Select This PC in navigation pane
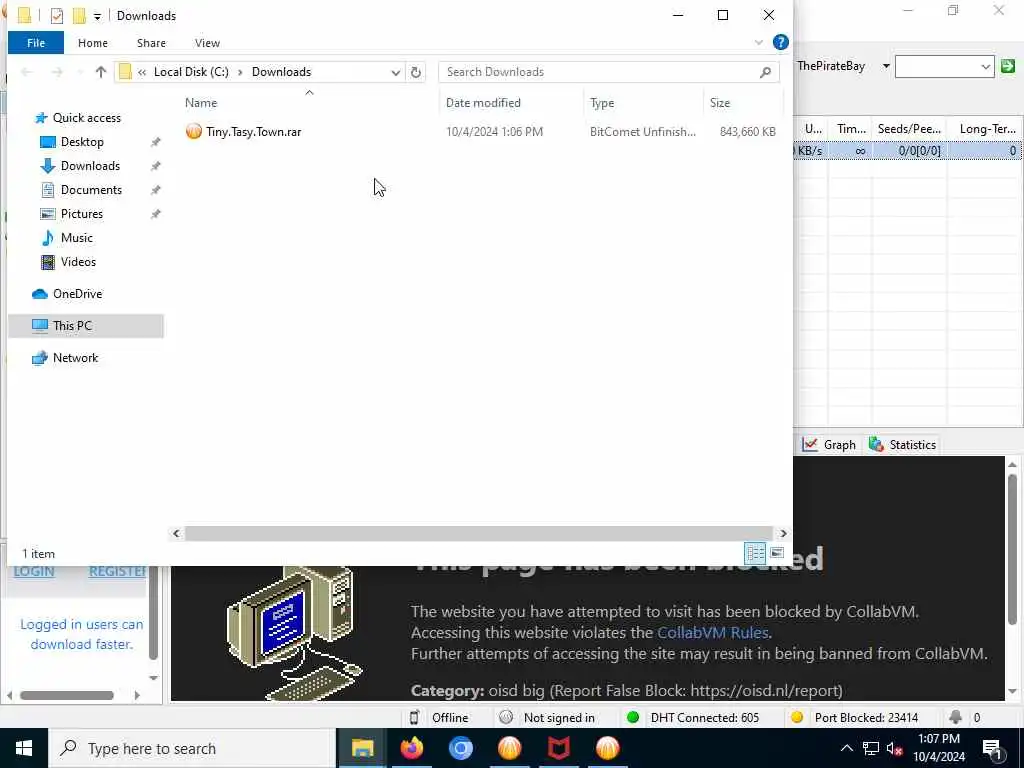This screenshot has height=768, width=1024. (x=86, y=326)
